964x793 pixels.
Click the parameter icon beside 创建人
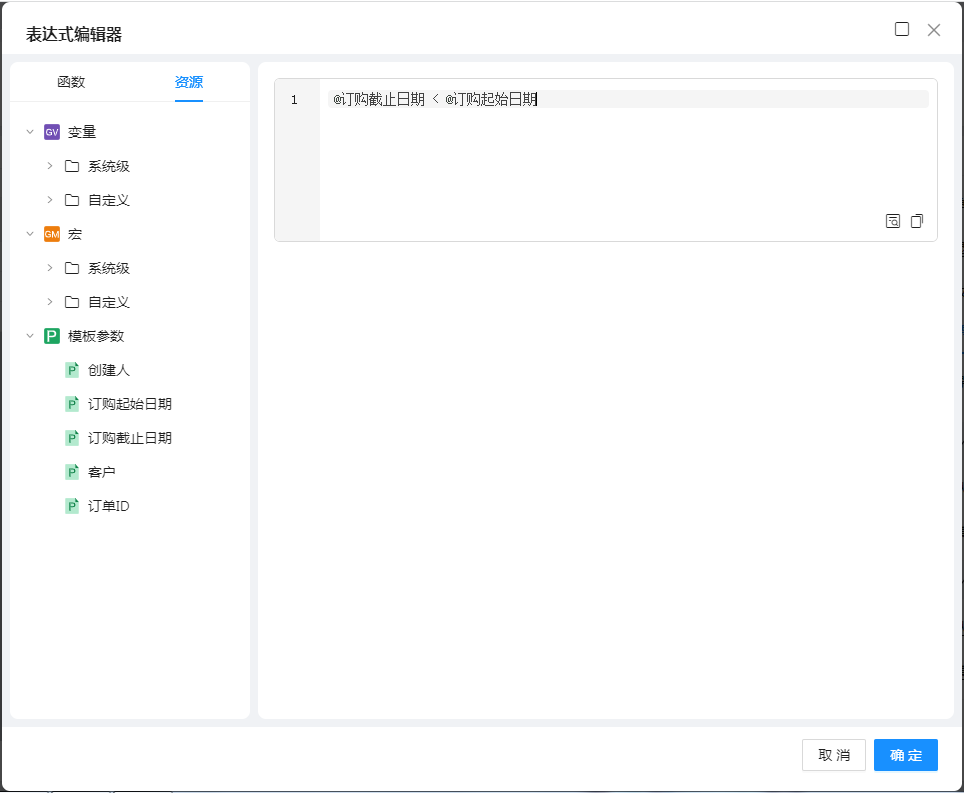click(x=72, y=370)
